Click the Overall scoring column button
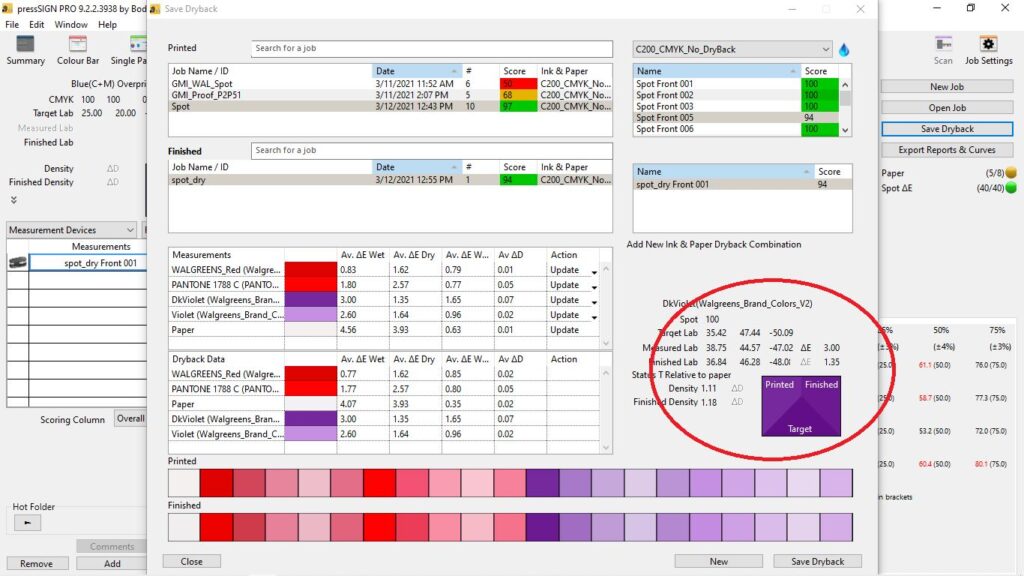 tap(130, 419)
